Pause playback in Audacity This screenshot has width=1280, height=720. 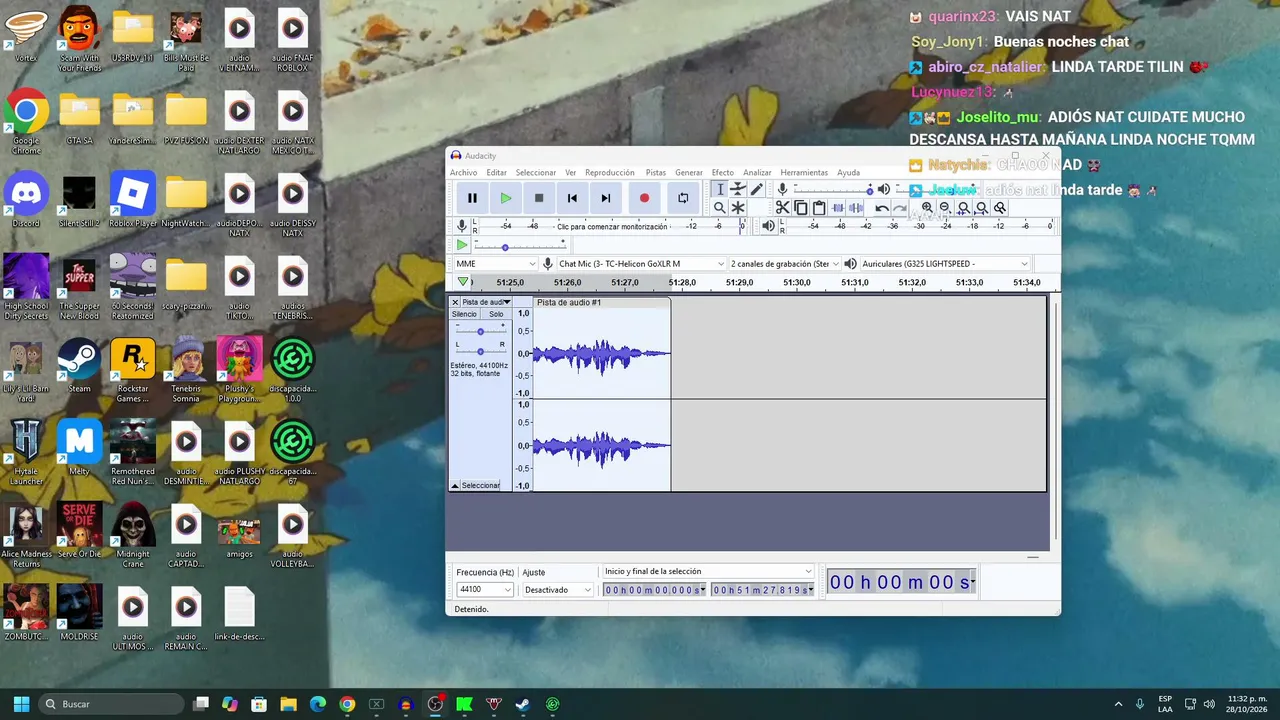click(x=472, y=198)
